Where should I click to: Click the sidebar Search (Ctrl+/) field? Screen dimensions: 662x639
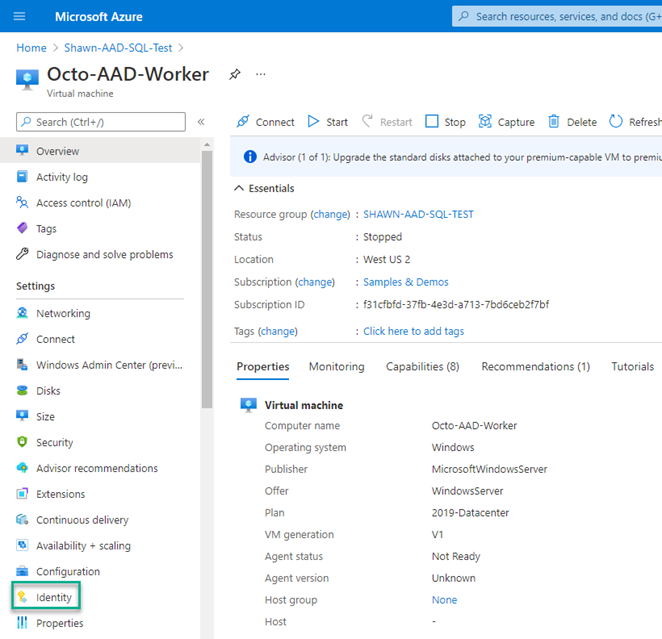[101, 122]
